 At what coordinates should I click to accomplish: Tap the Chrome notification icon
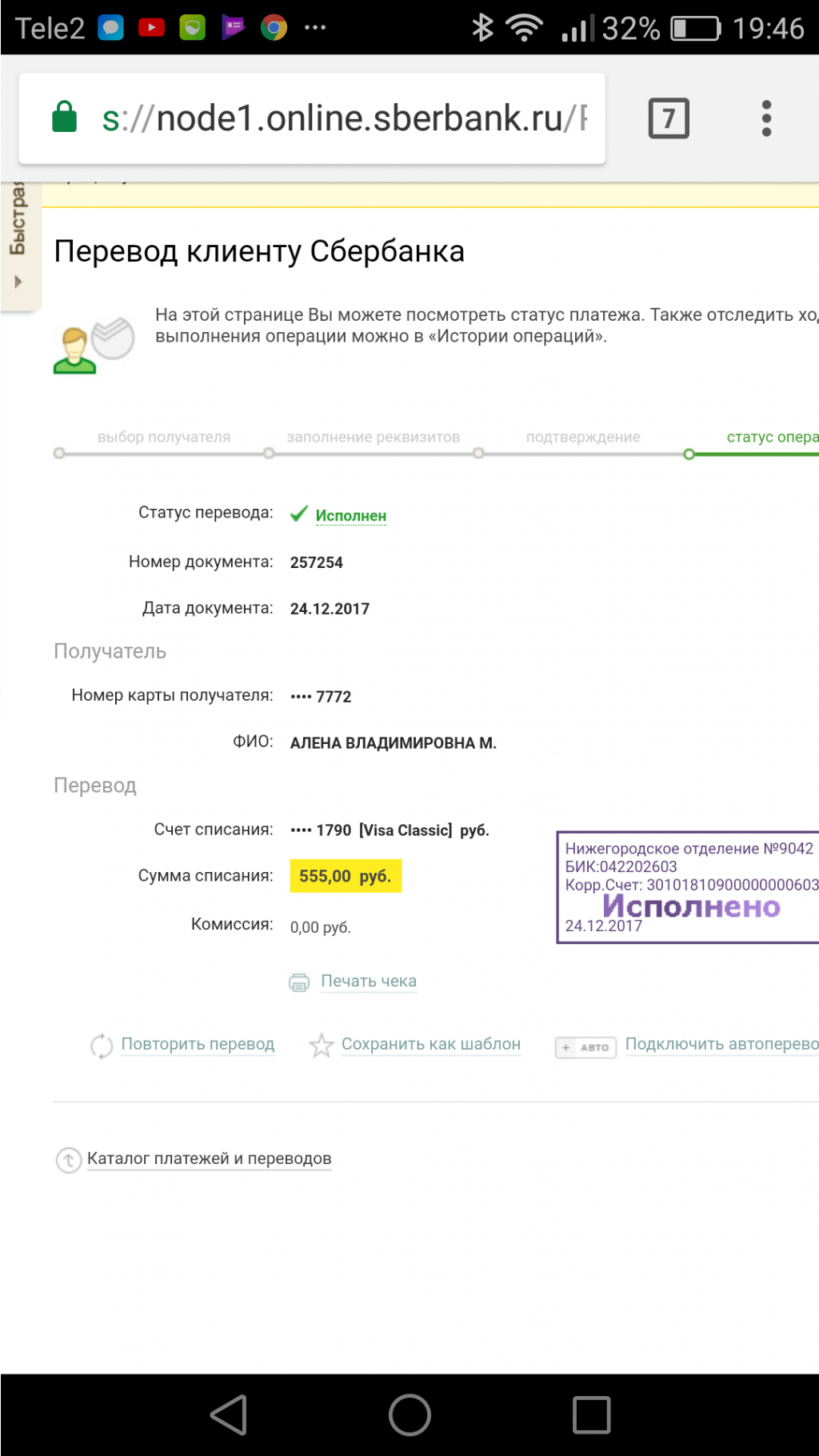[274, 28]
